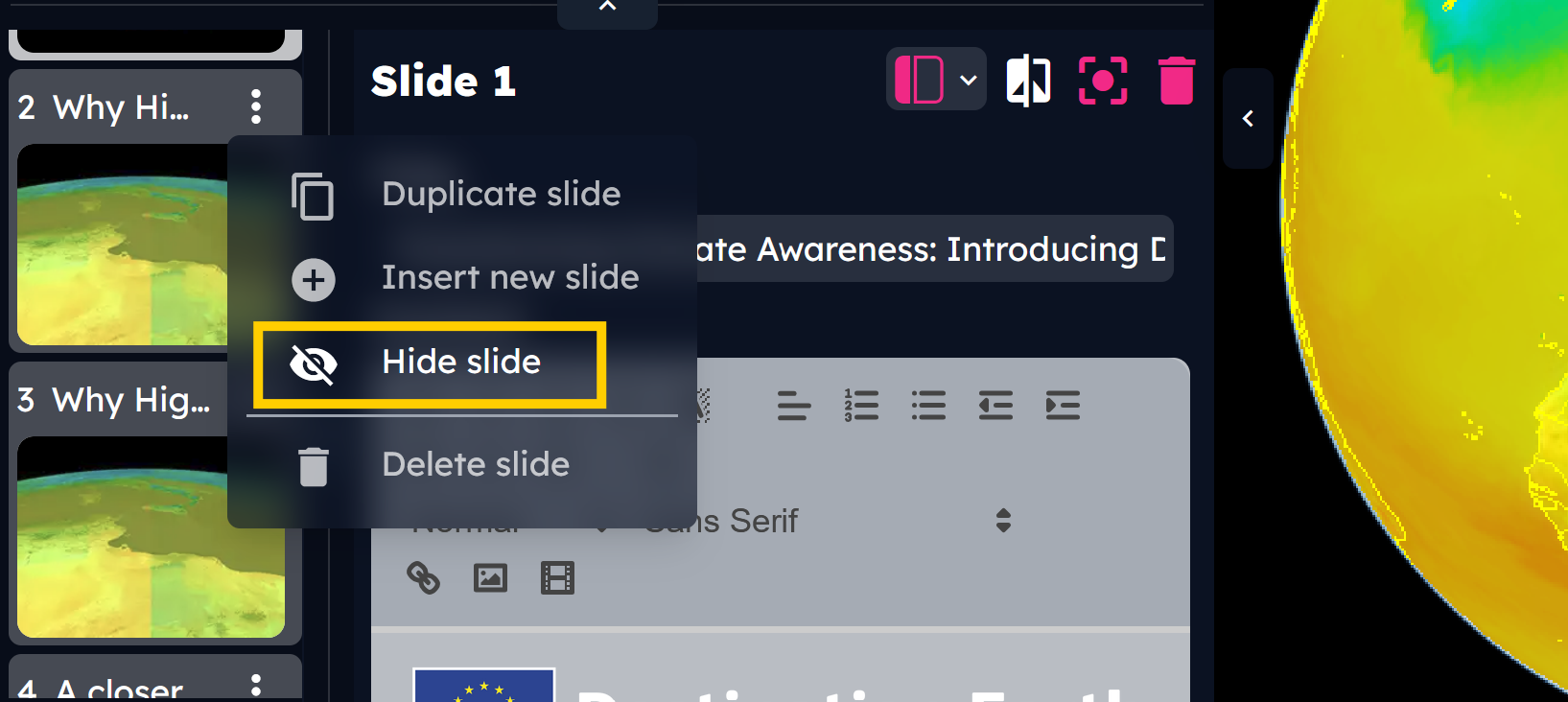
Task: Open options menu for slide 2
Action: pos(255,106)
